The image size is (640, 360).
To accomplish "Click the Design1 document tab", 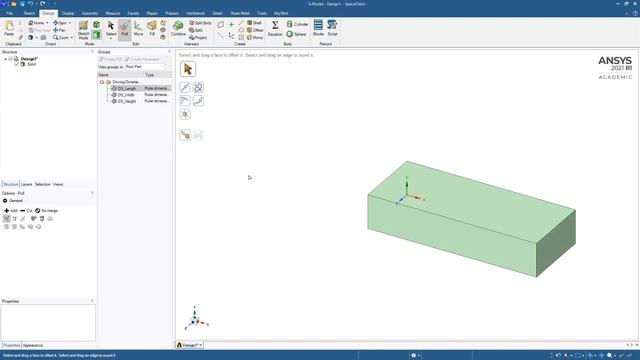I will (x=190, y=345).
